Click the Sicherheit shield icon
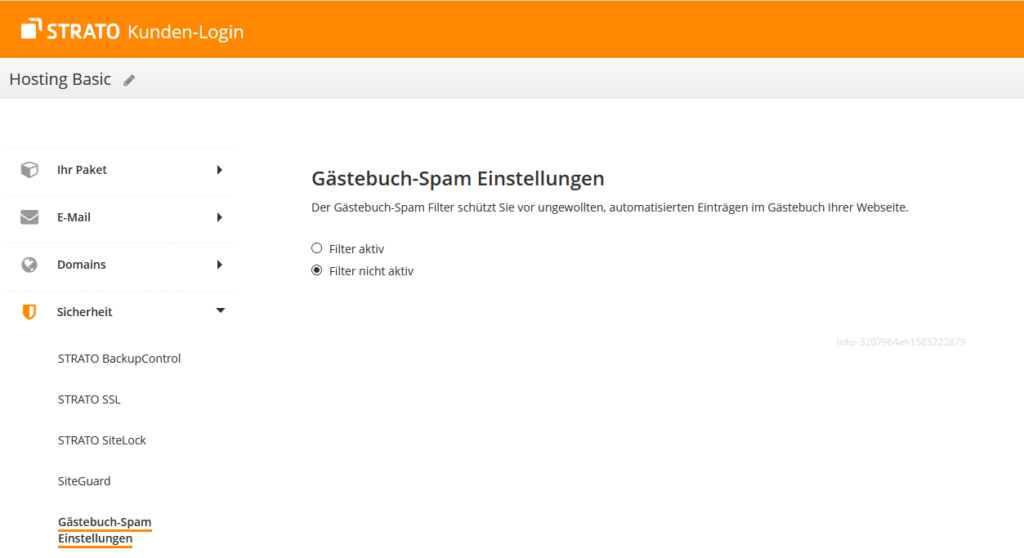 (29, 312)
